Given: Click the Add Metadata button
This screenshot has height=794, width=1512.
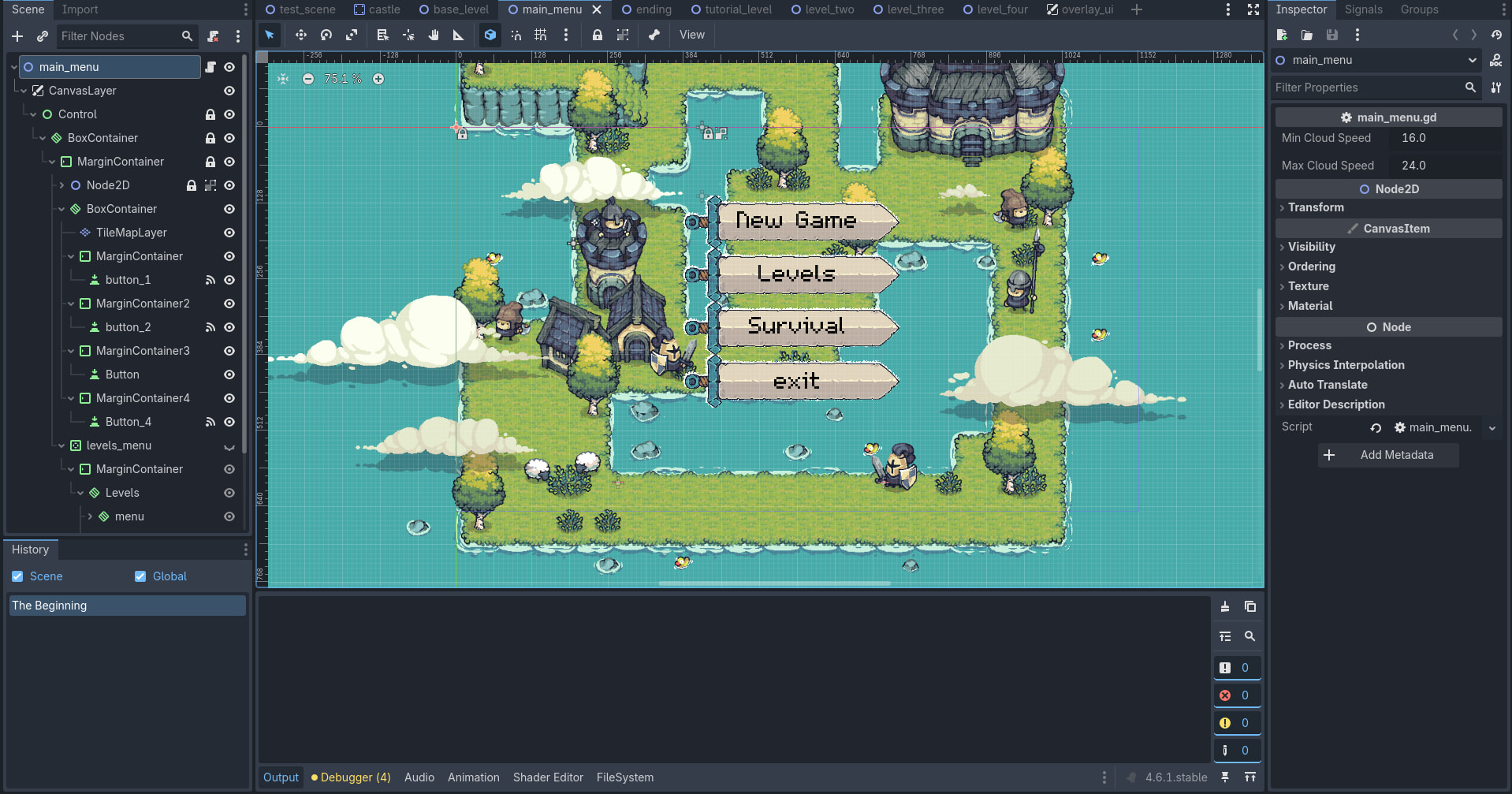Looking at the screenshot, I should (x=1388, y=455).
